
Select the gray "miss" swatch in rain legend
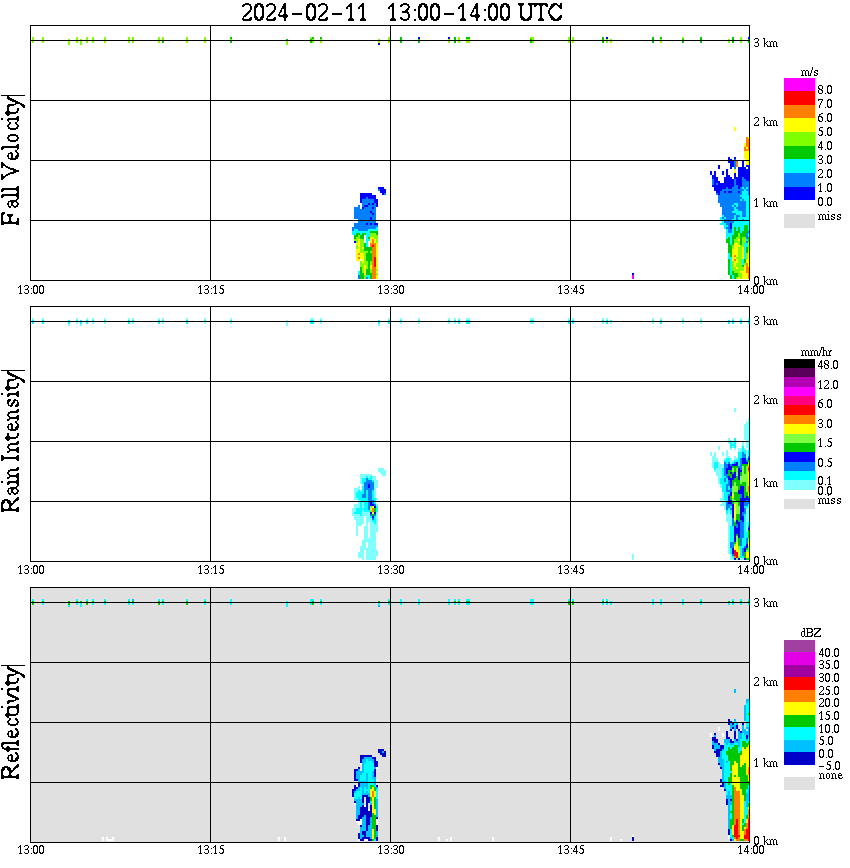[799, 504]
